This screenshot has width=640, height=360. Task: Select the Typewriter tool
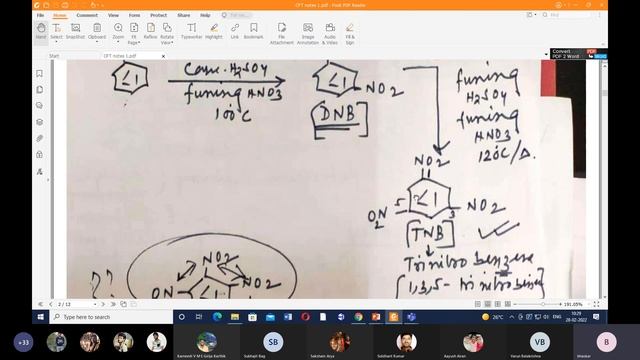coord(191,31)
